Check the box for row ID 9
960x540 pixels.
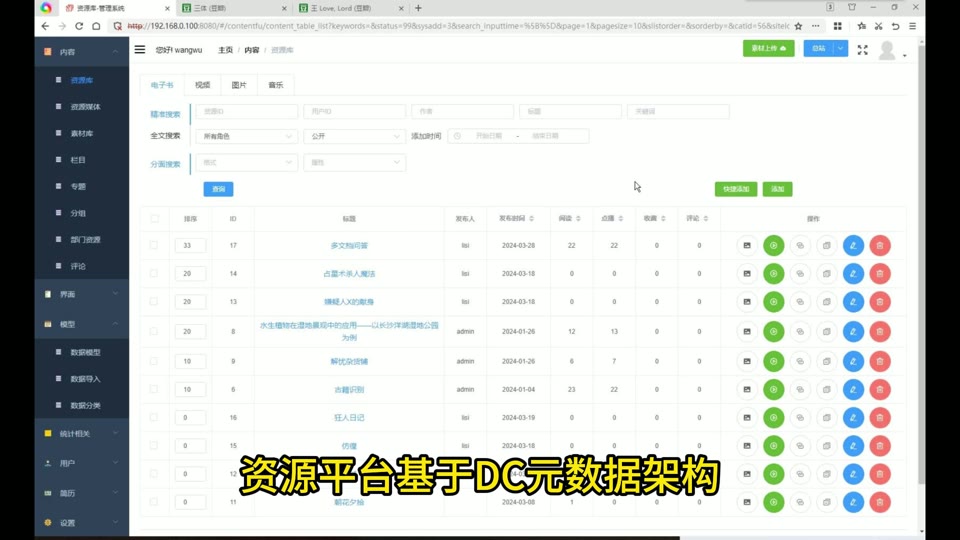tap(154, 361)
